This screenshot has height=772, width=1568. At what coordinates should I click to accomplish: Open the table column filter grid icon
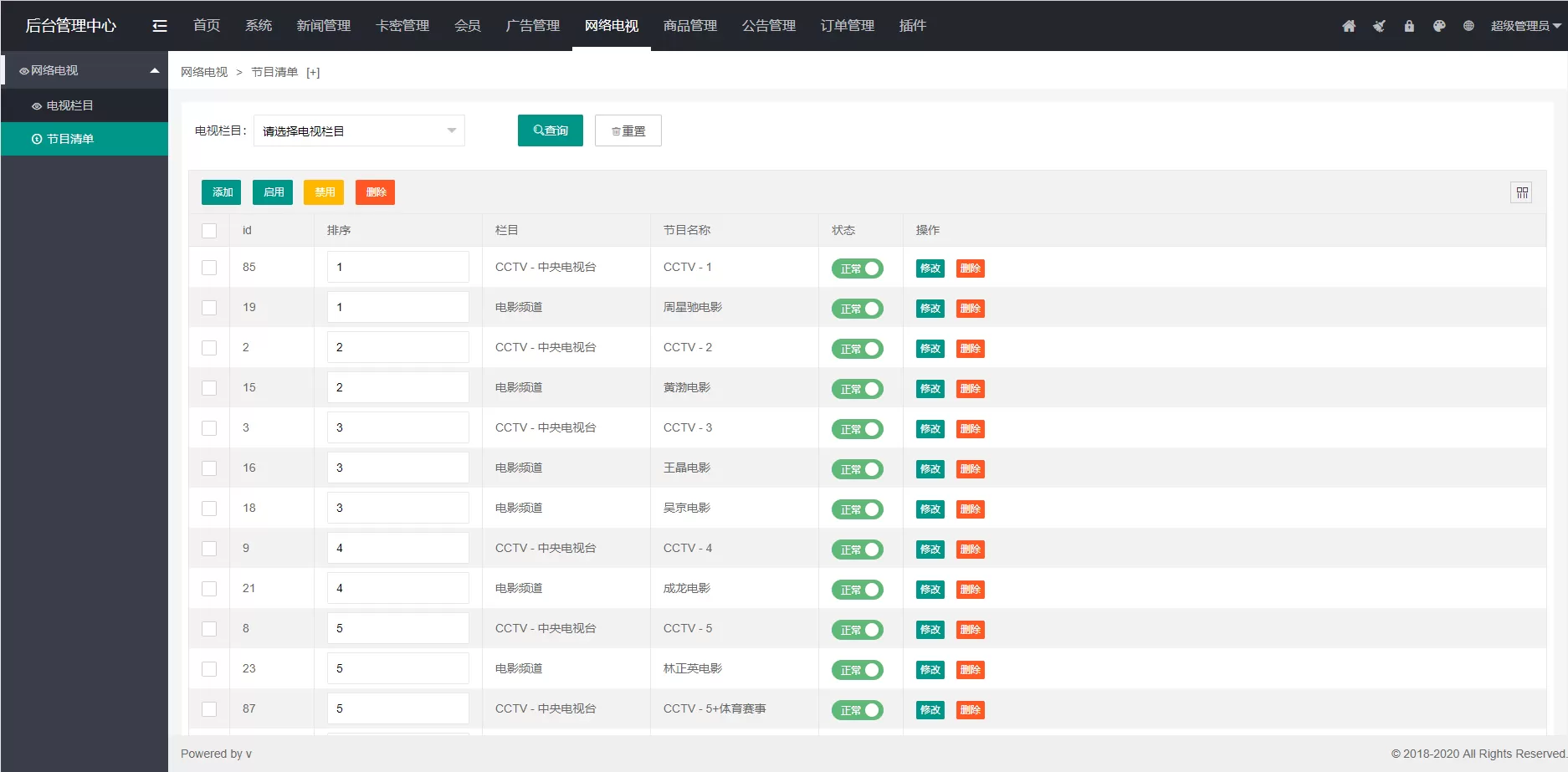[x=1522, y=193]
